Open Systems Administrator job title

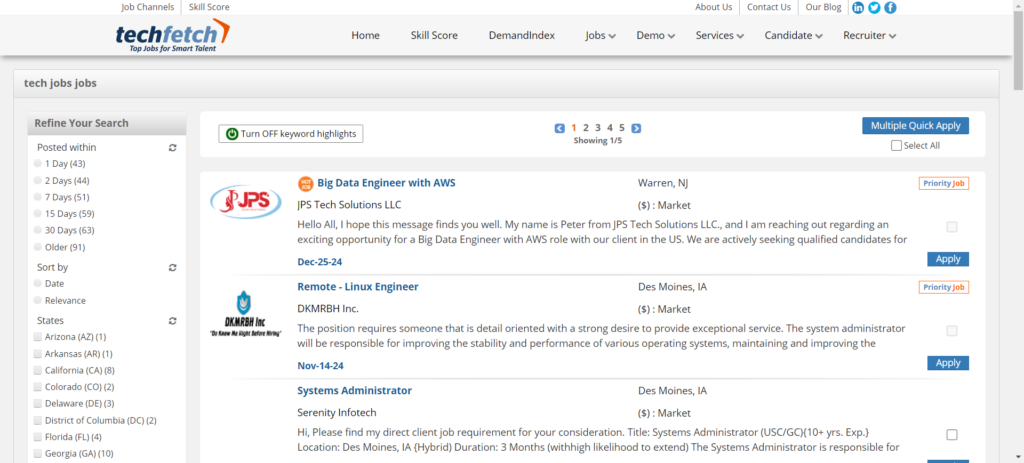click(x=355, y=391)
